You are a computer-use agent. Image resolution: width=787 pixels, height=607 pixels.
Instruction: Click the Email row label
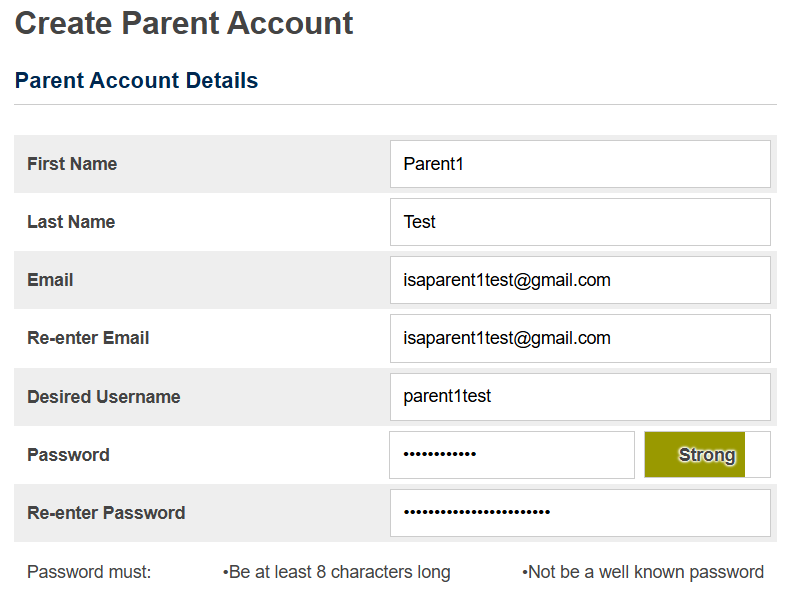[50, 280]
